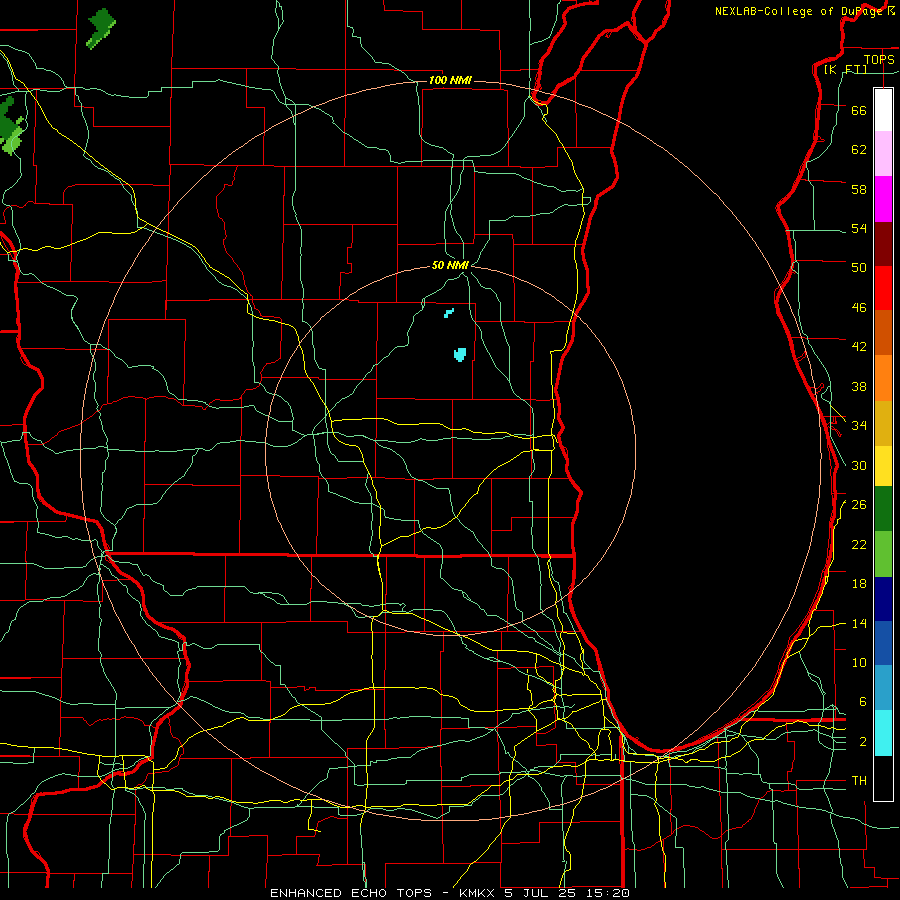Click the yellow legend swatch
This screenshot has width=900, height=900.
click(x=883, y=466)
